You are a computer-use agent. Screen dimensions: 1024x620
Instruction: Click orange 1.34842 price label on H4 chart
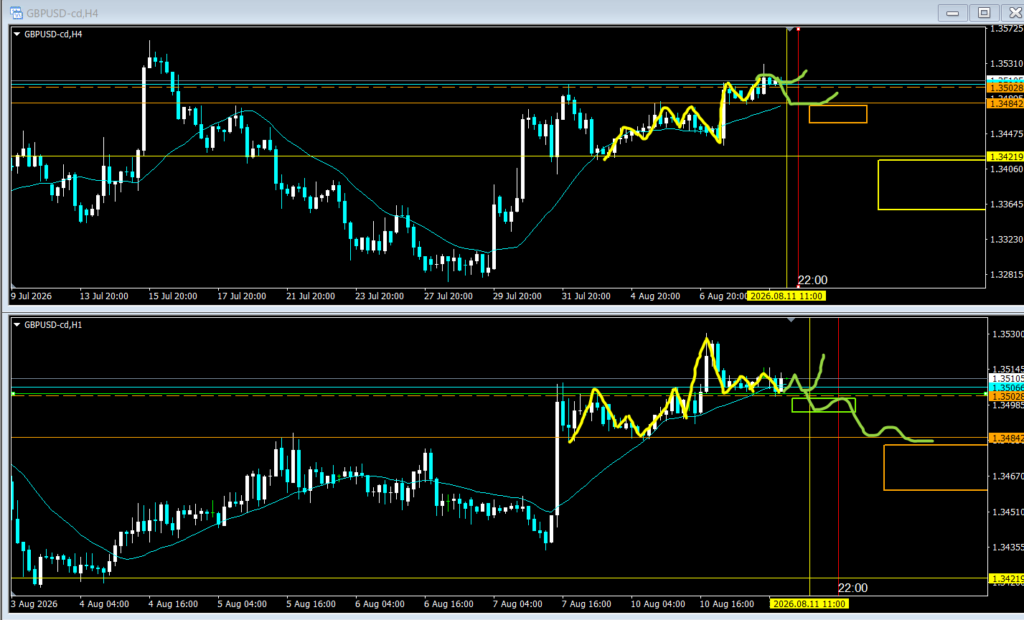click(1006, 104)
